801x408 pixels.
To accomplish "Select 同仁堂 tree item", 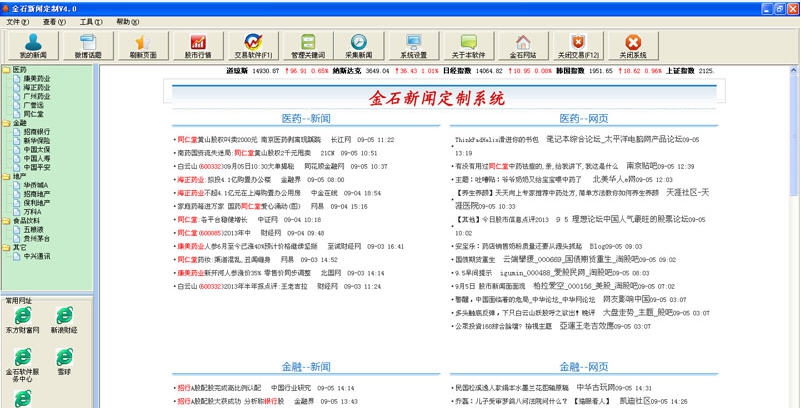I will point(34,114).
